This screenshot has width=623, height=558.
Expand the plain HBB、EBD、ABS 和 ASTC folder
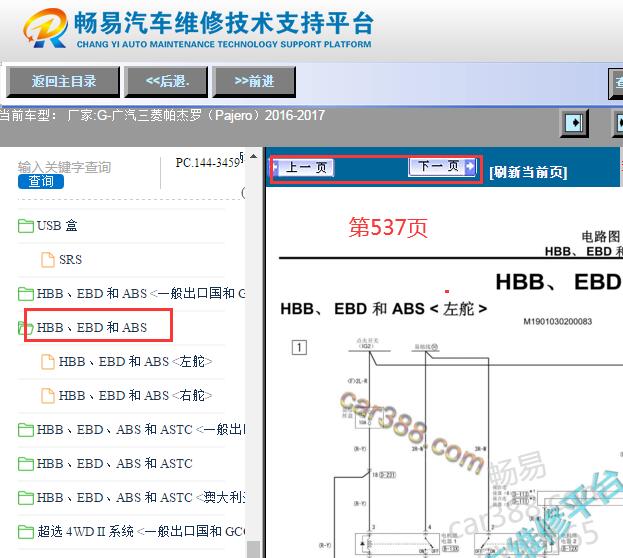[x=114, y=463]
